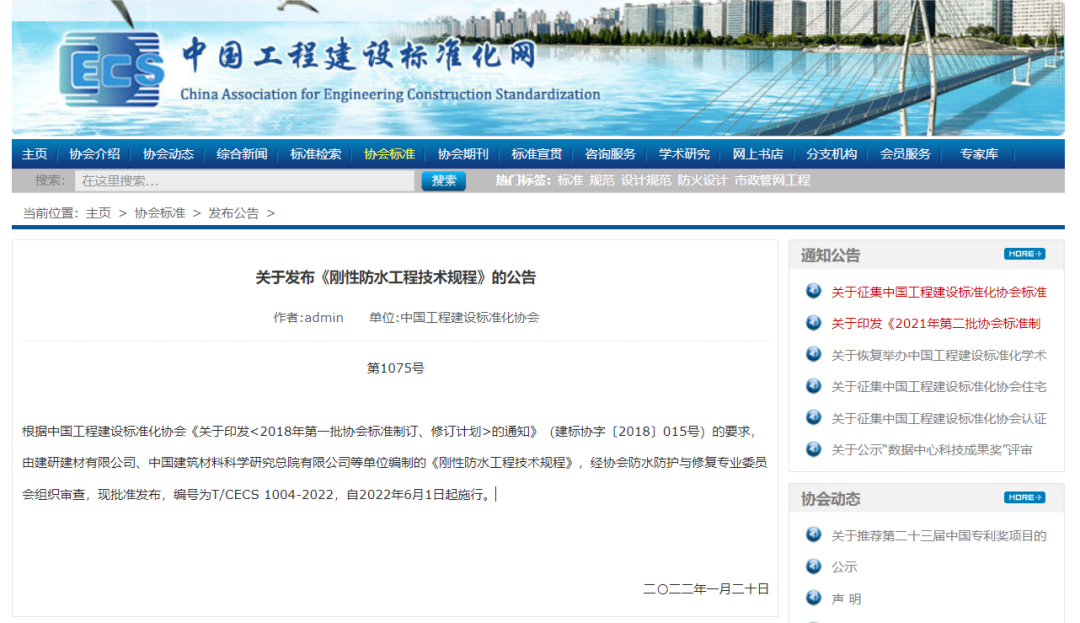This screenshot has width=1080, height=623.
Task: Open the 协会期刊 section
Action: (x=462, y=154)
